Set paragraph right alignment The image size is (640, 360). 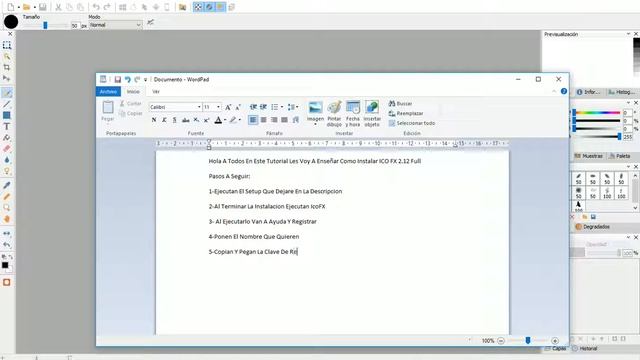pyautogui.click(x=274, y=120)
